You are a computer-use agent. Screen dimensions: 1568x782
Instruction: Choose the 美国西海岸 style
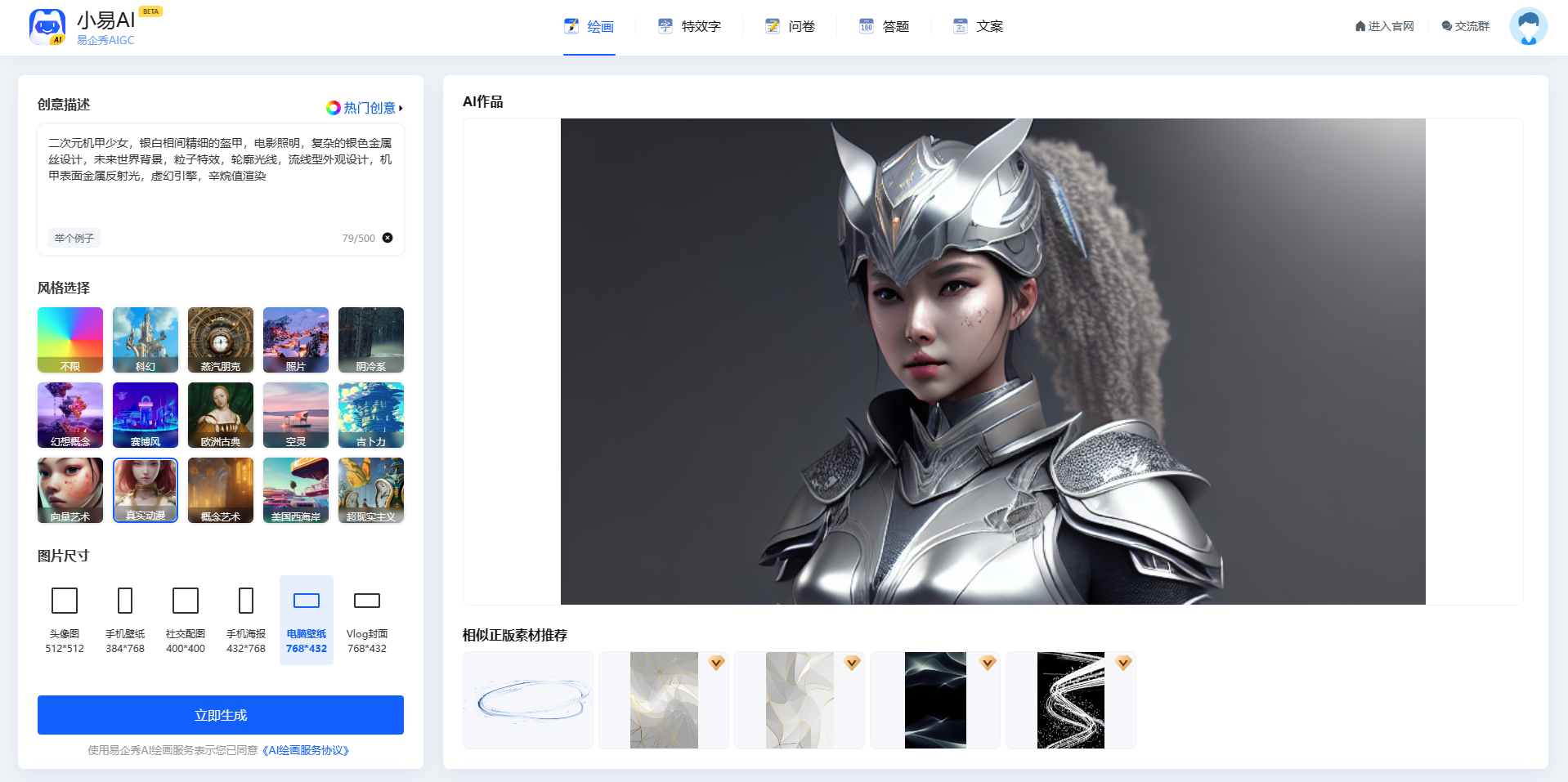[296, 490]
